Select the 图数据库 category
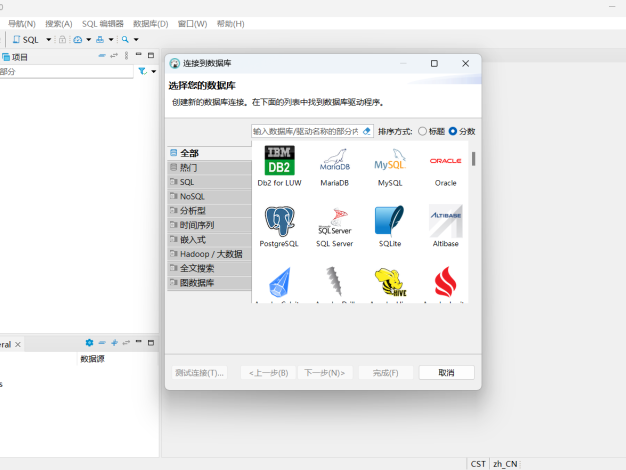Screen dimensions: 626x470 (209, 283)
